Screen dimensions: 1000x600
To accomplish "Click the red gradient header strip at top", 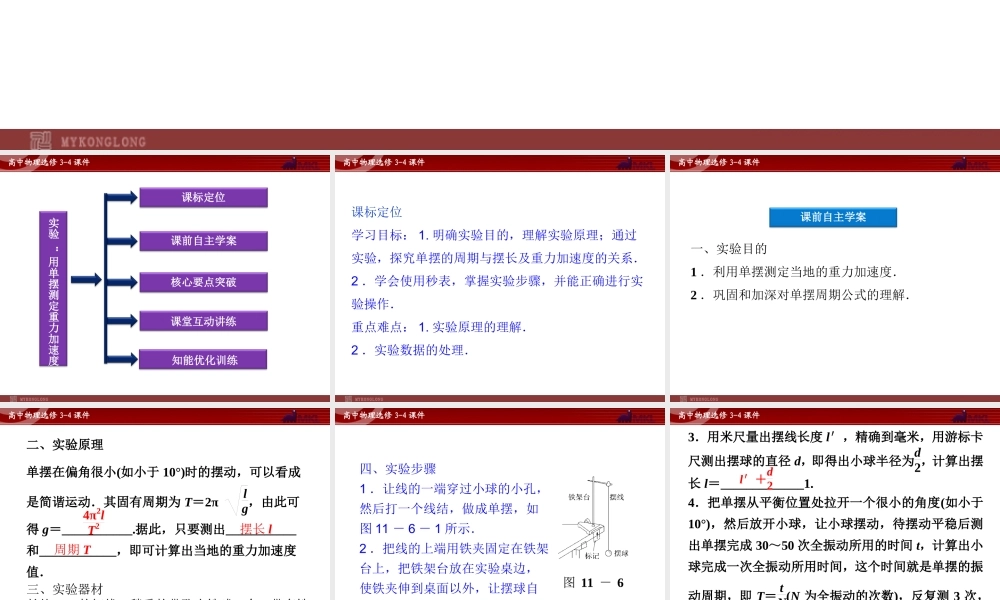I will pos(500,141).
